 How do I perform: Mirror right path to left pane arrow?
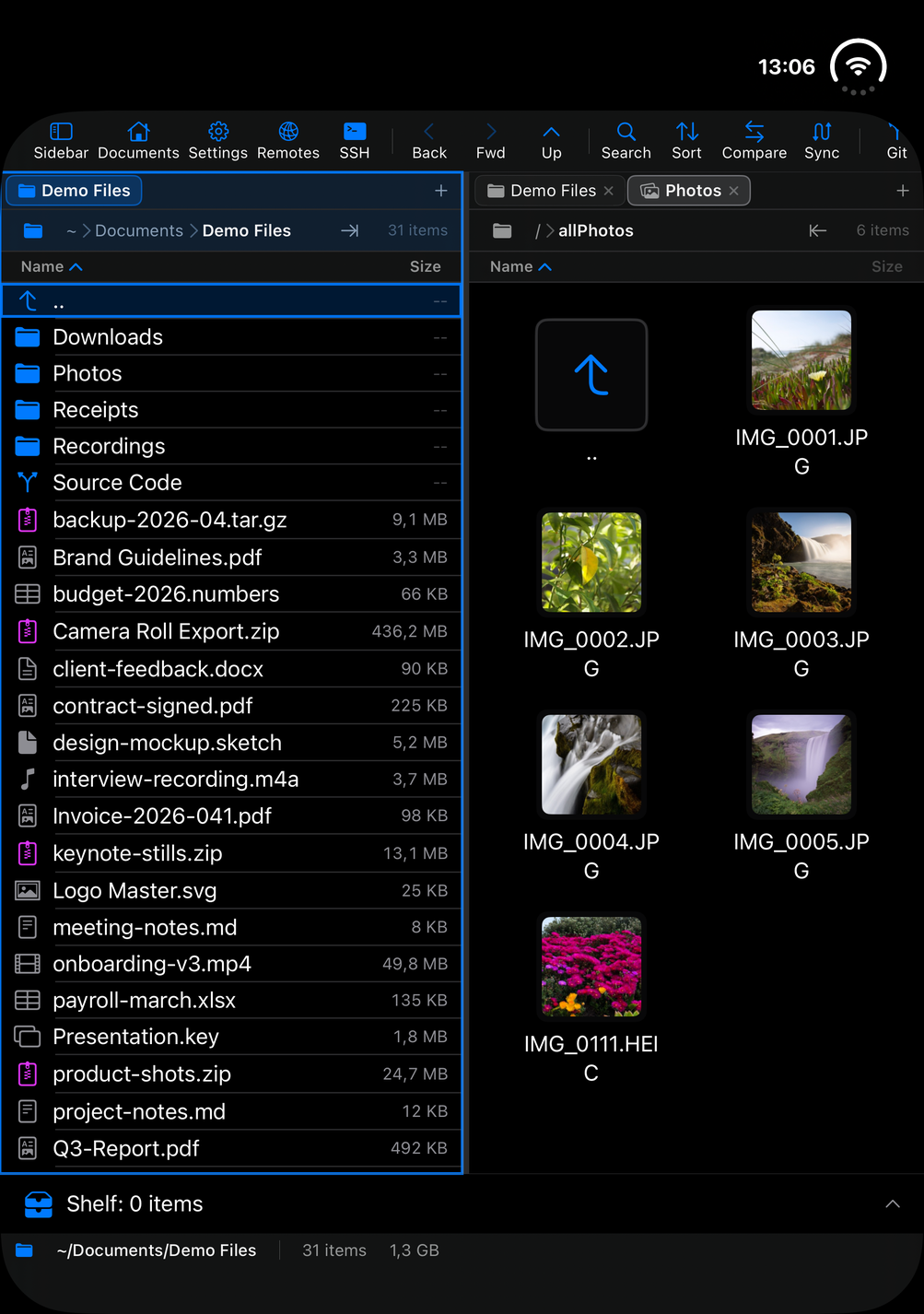pyautogui.click(x=817, y=230)
